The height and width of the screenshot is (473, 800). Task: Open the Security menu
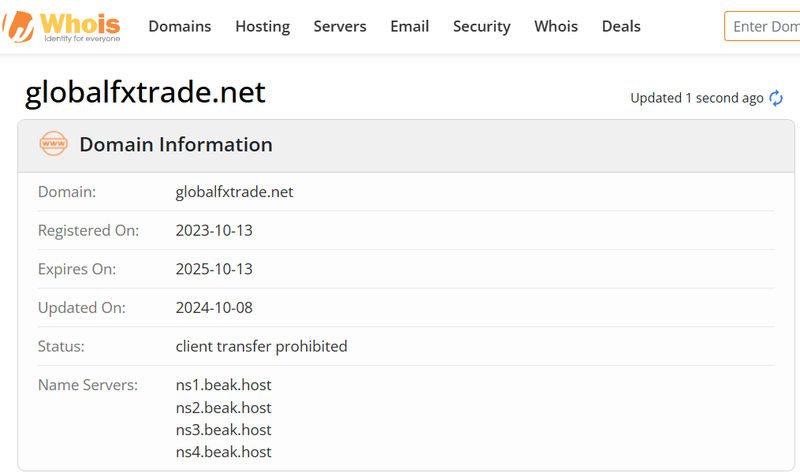click(482, 26)
